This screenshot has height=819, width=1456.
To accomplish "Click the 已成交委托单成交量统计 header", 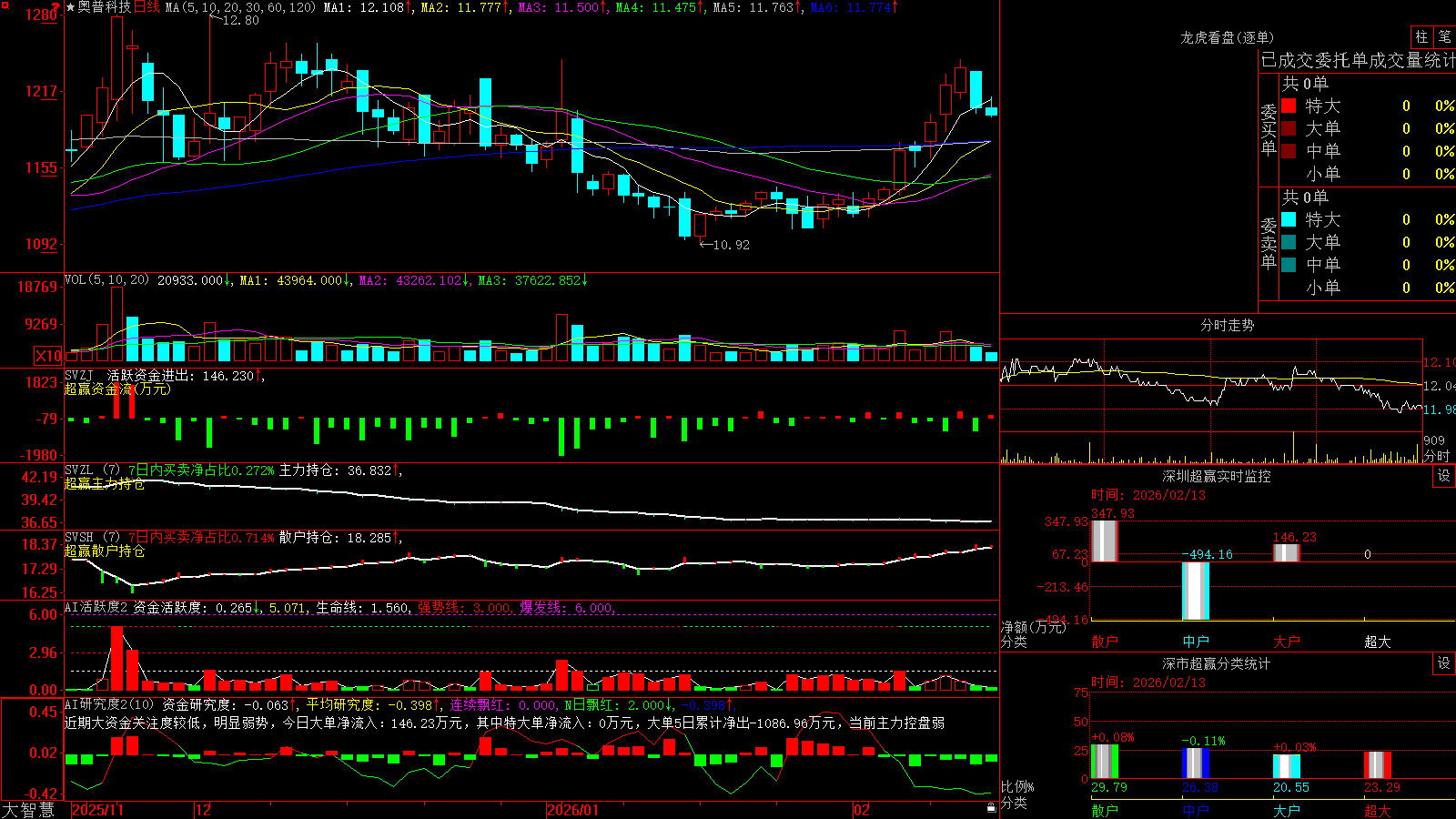I will [x=1358, y=60].
